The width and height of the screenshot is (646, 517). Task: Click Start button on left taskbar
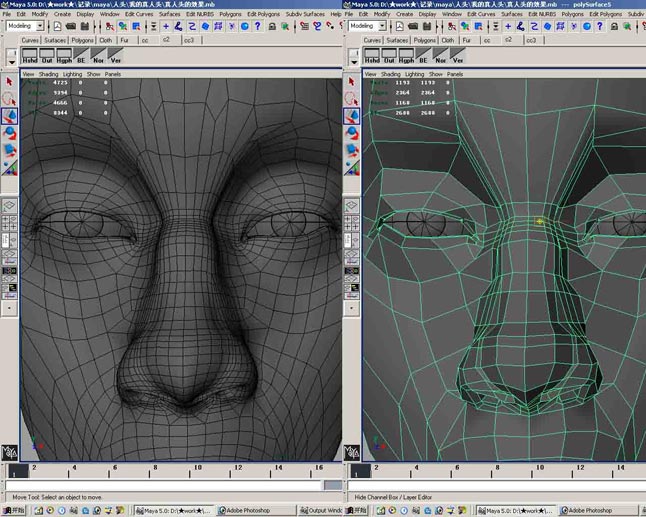pos(14,510)
